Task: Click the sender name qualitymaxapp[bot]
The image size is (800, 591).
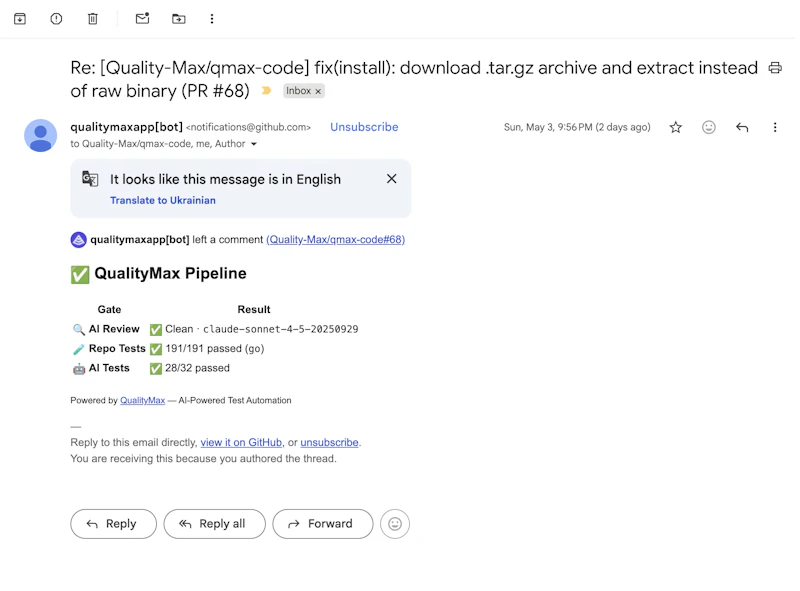Action: point(127,127)
